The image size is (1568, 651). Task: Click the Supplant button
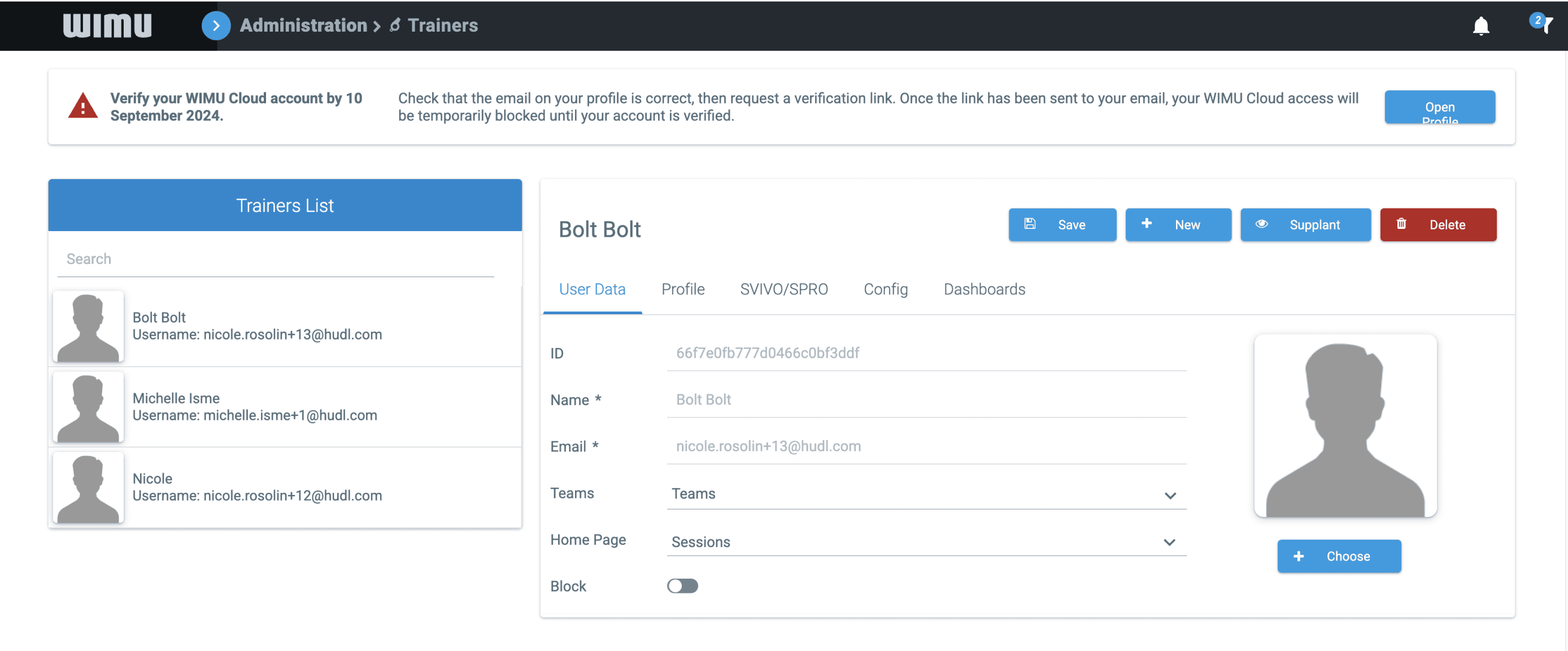[x=1306, y=225]
